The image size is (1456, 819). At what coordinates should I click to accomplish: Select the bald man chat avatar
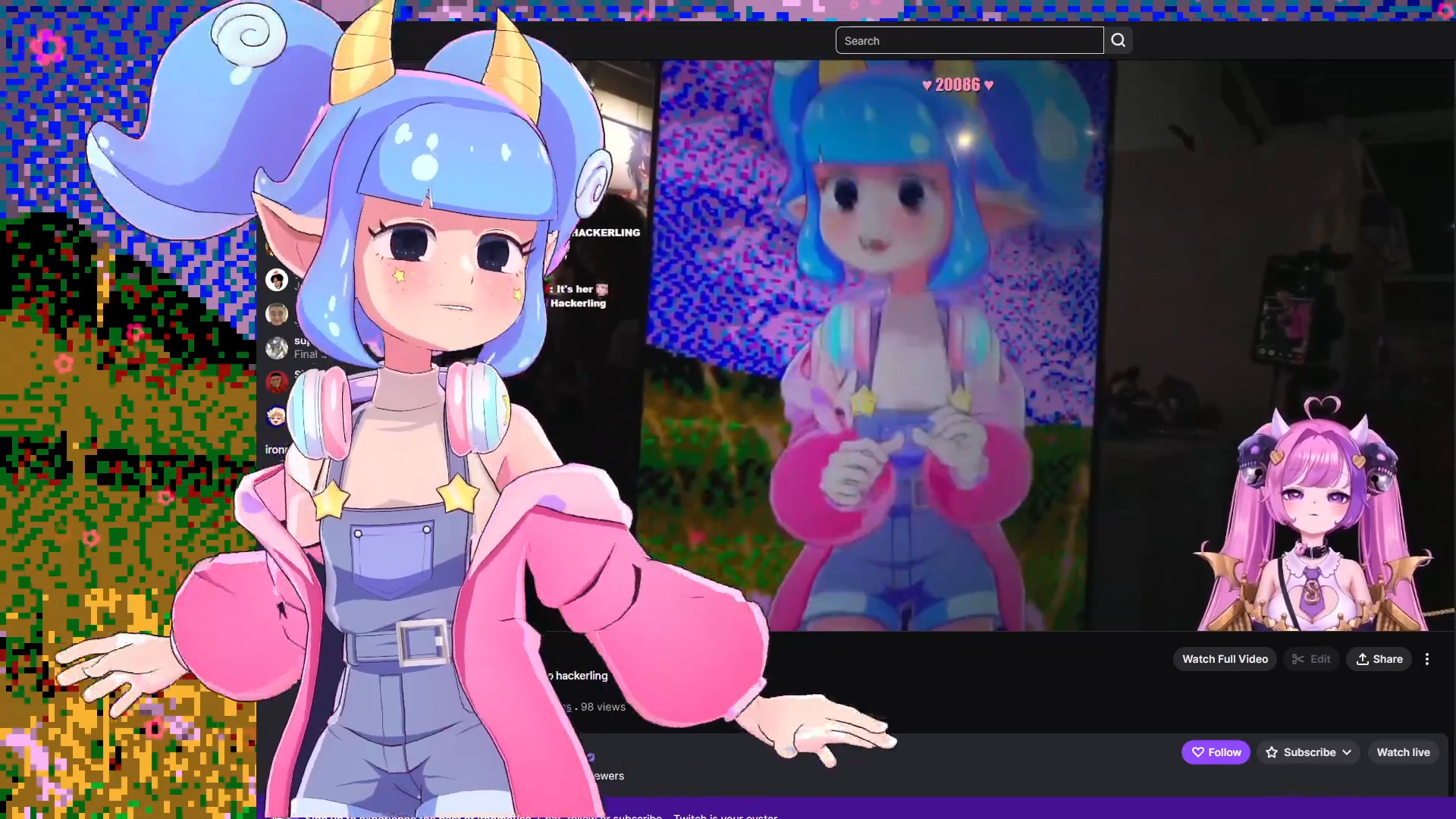277,314
